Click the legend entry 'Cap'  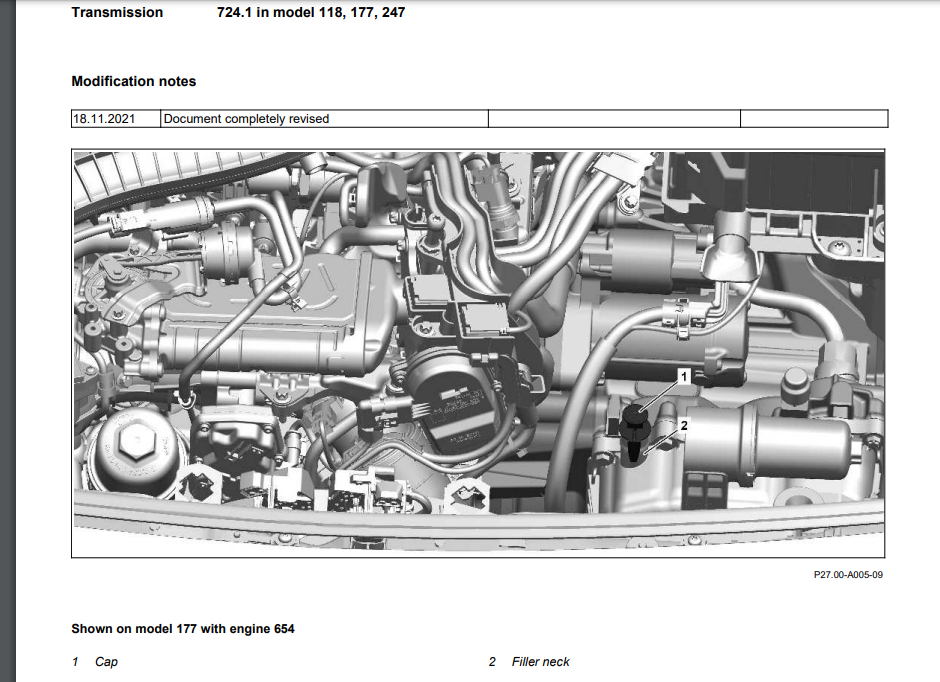tap(106, 662)
